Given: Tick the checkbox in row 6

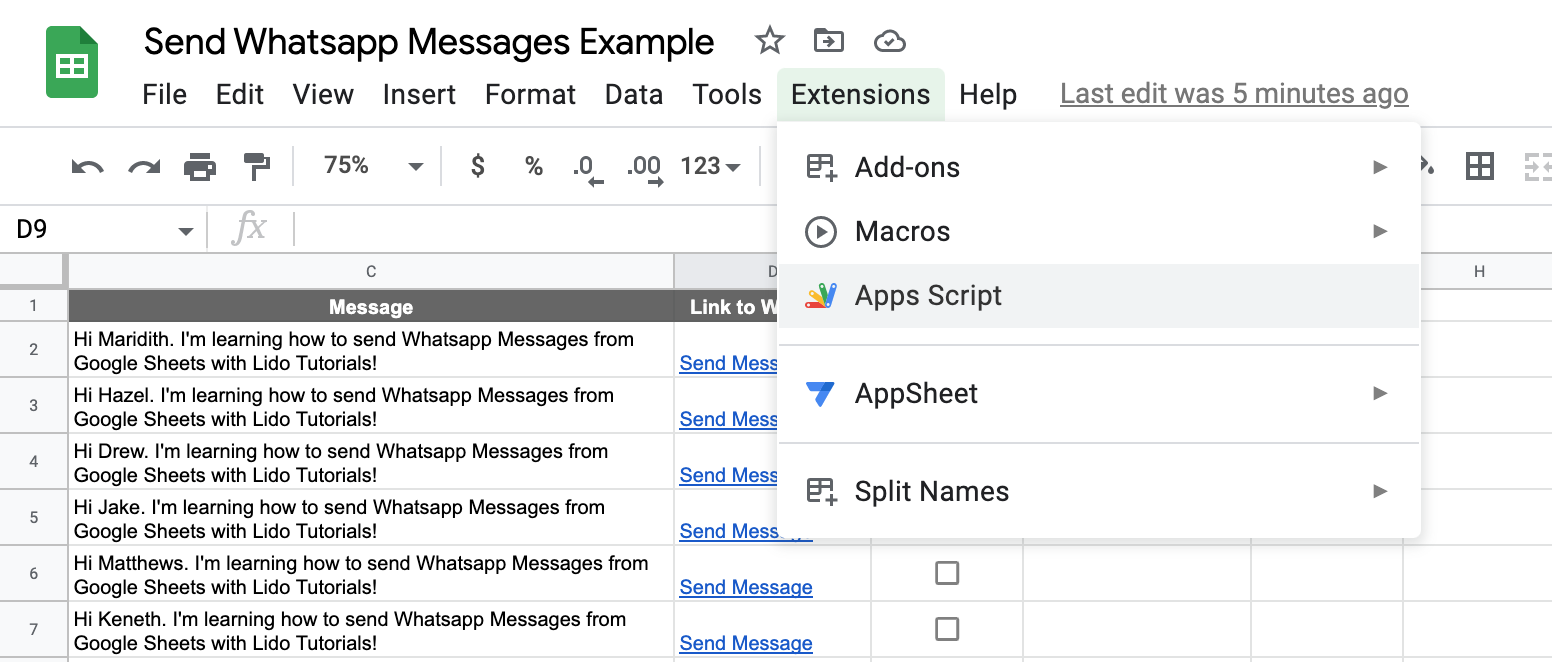Looking at the screenshot, I should coord(946,573).
